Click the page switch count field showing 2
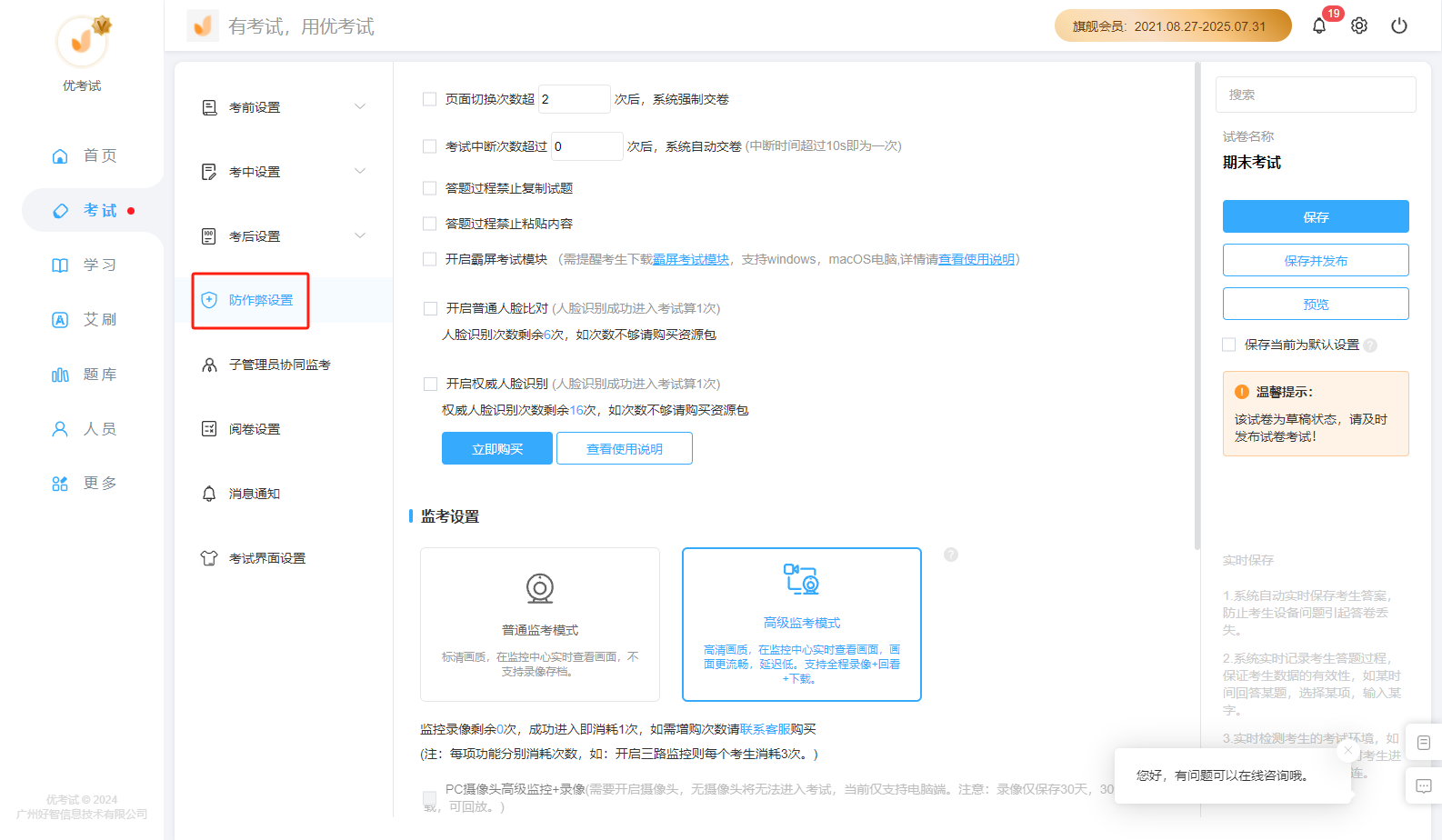This screenshot has width=1442, height=840. pos(575,99)
